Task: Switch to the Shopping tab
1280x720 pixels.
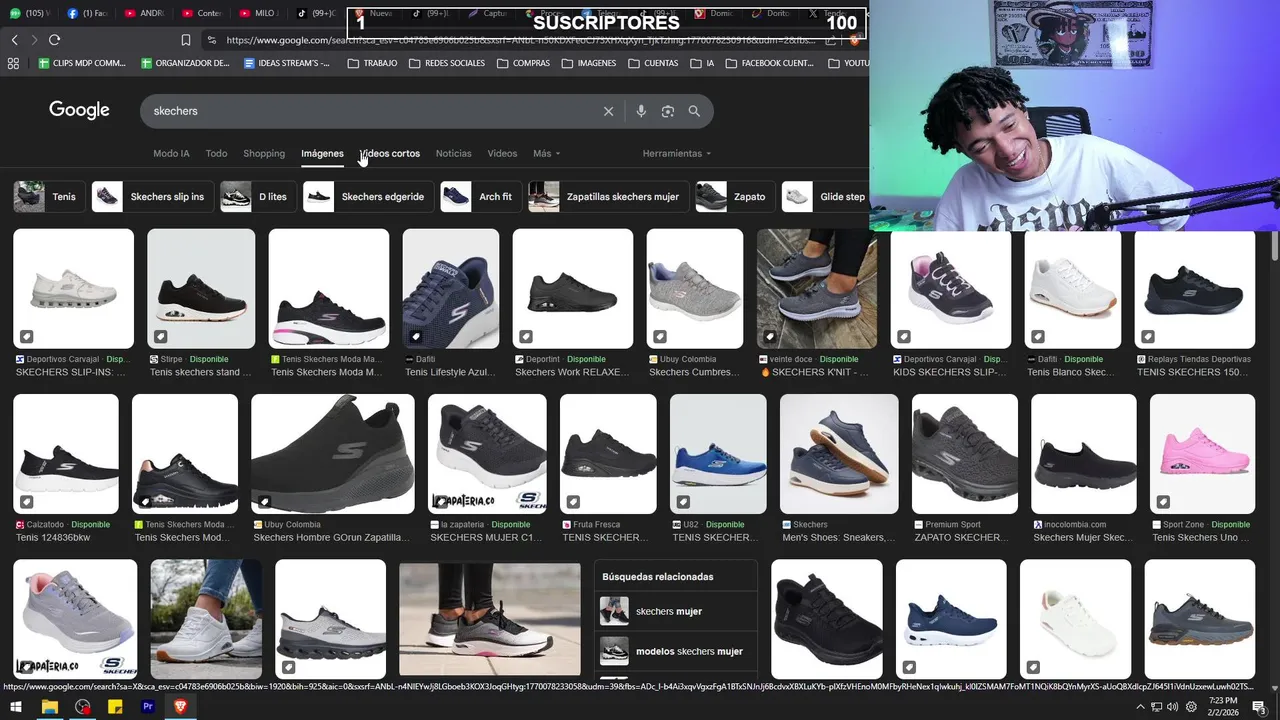Action: 264,153
